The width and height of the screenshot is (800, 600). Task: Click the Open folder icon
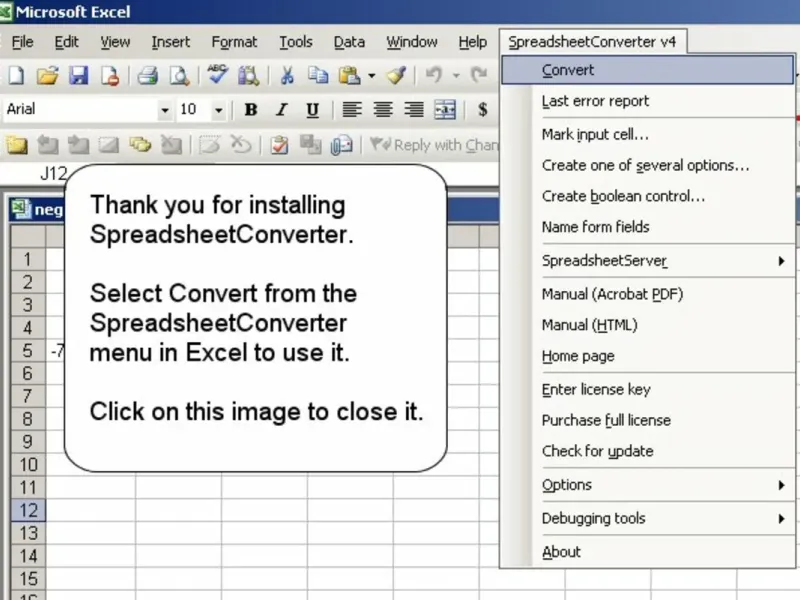tap(47, 76)
